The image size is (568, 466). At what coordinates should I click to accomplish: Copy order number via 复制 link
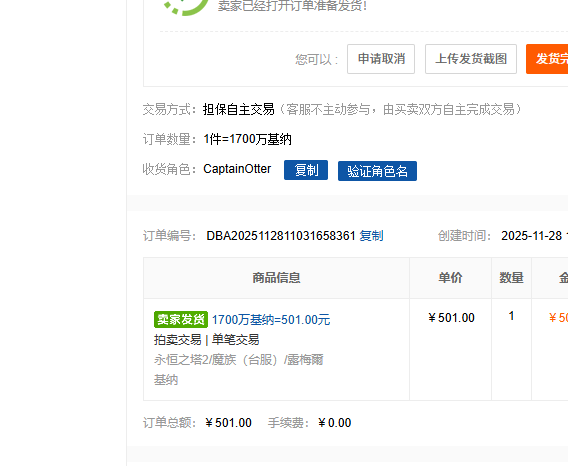tap(371, 236)
